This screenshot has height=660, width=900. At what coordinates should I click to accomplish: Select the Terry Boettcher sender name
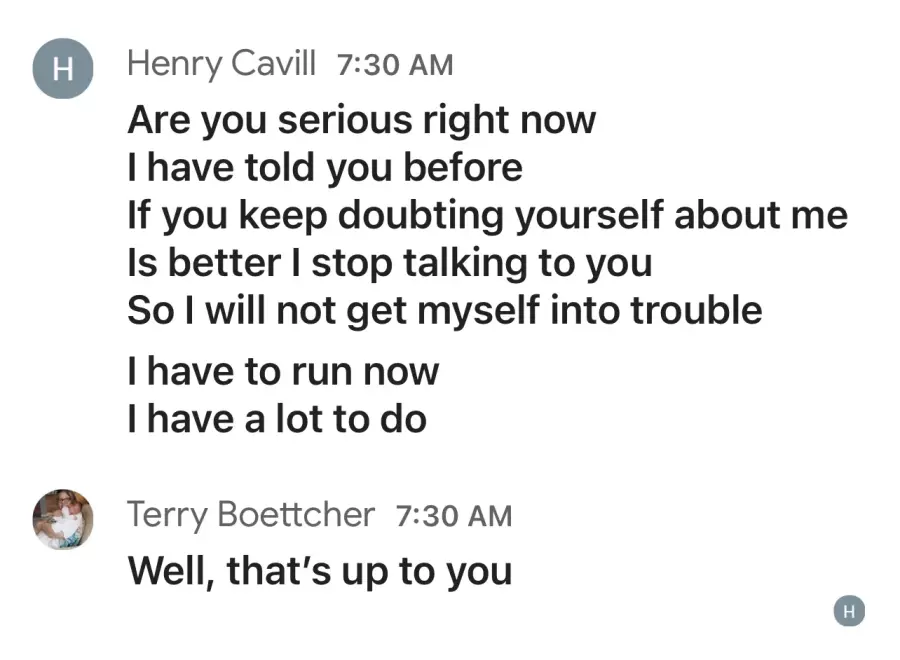pos(251,515)
